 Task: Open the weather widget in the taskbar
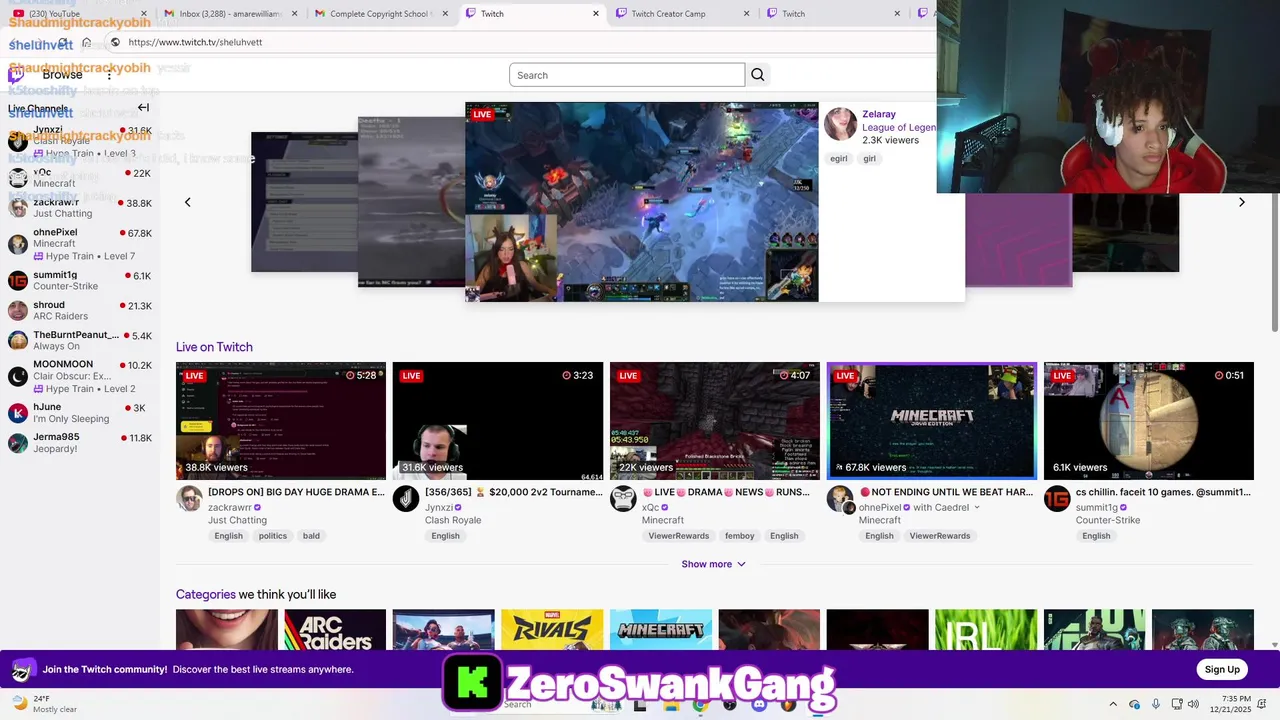point(43,704)
